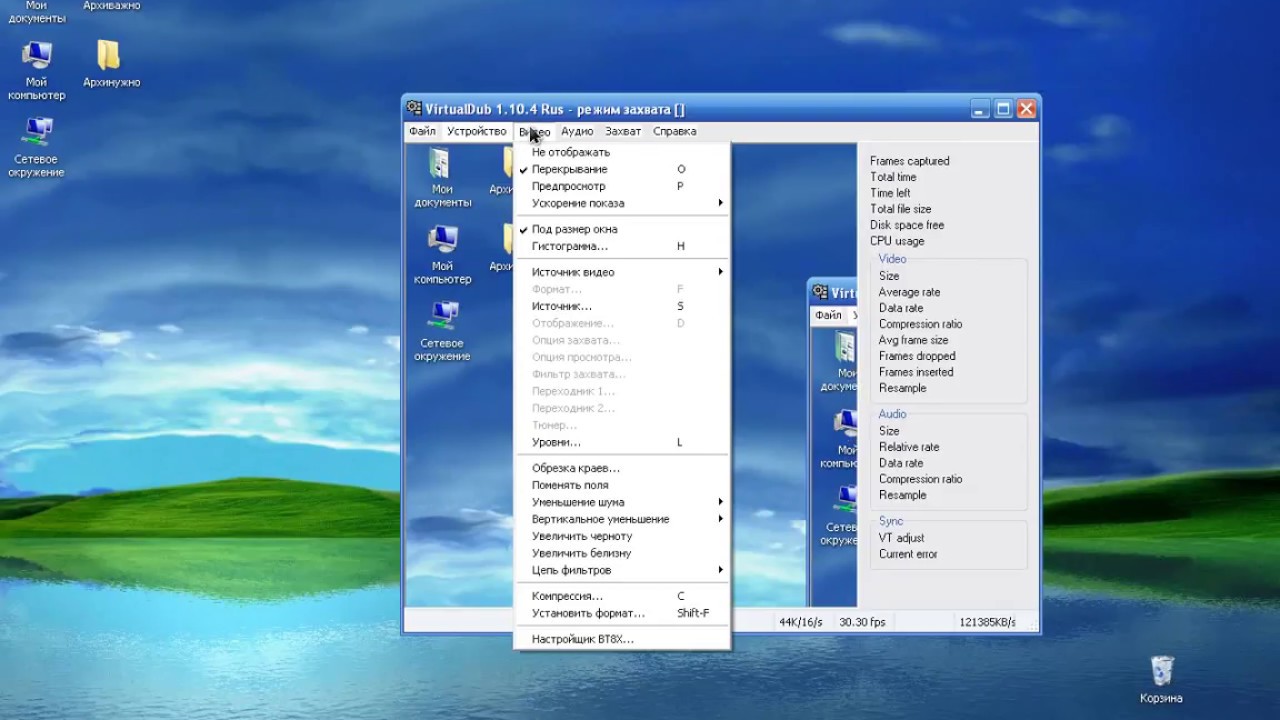1280x720 pixels.
Task: Click VirtualDub title bar app icon
Action: (x=414, y=109)
